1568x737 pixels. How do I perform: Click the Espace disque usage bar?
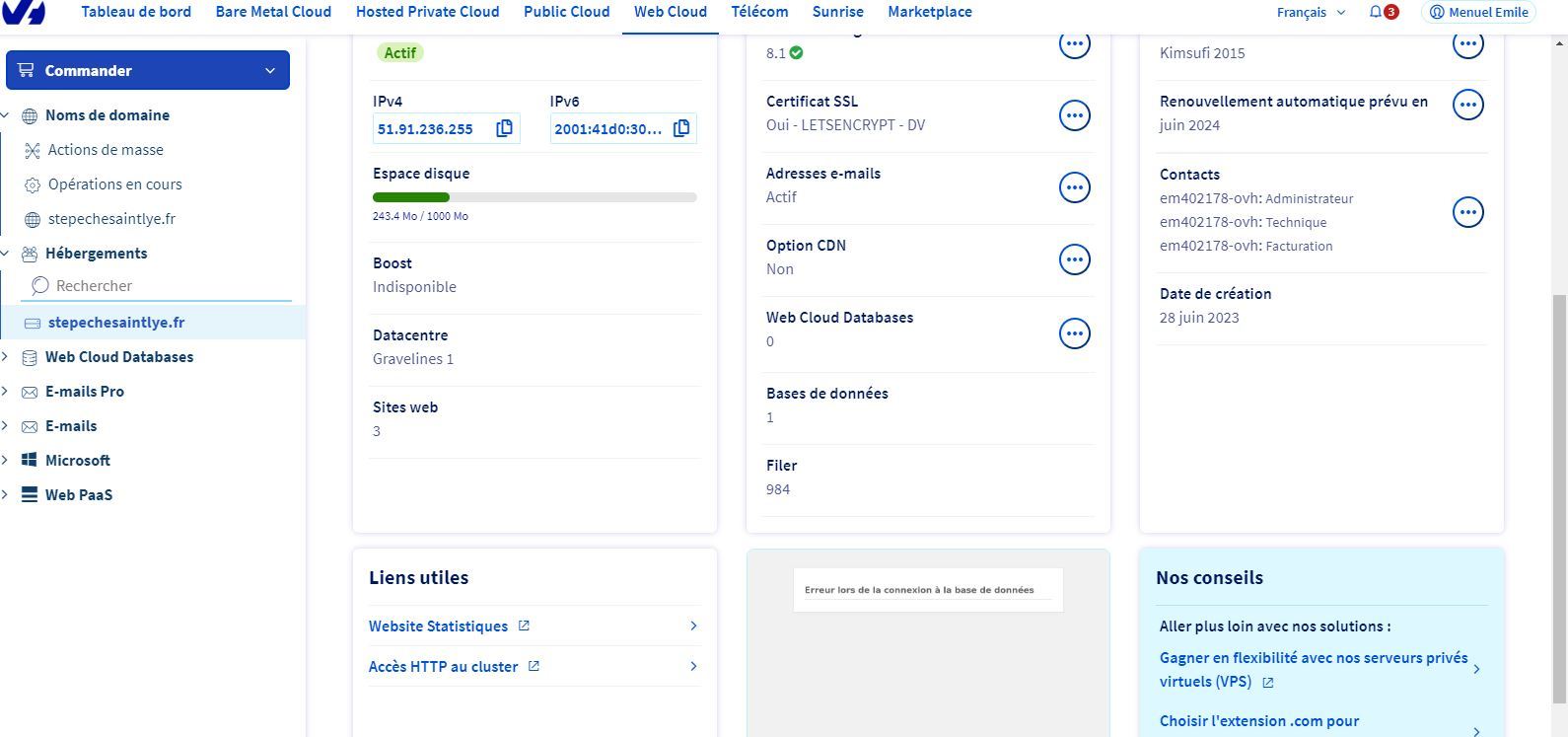[x=535, y=197]
